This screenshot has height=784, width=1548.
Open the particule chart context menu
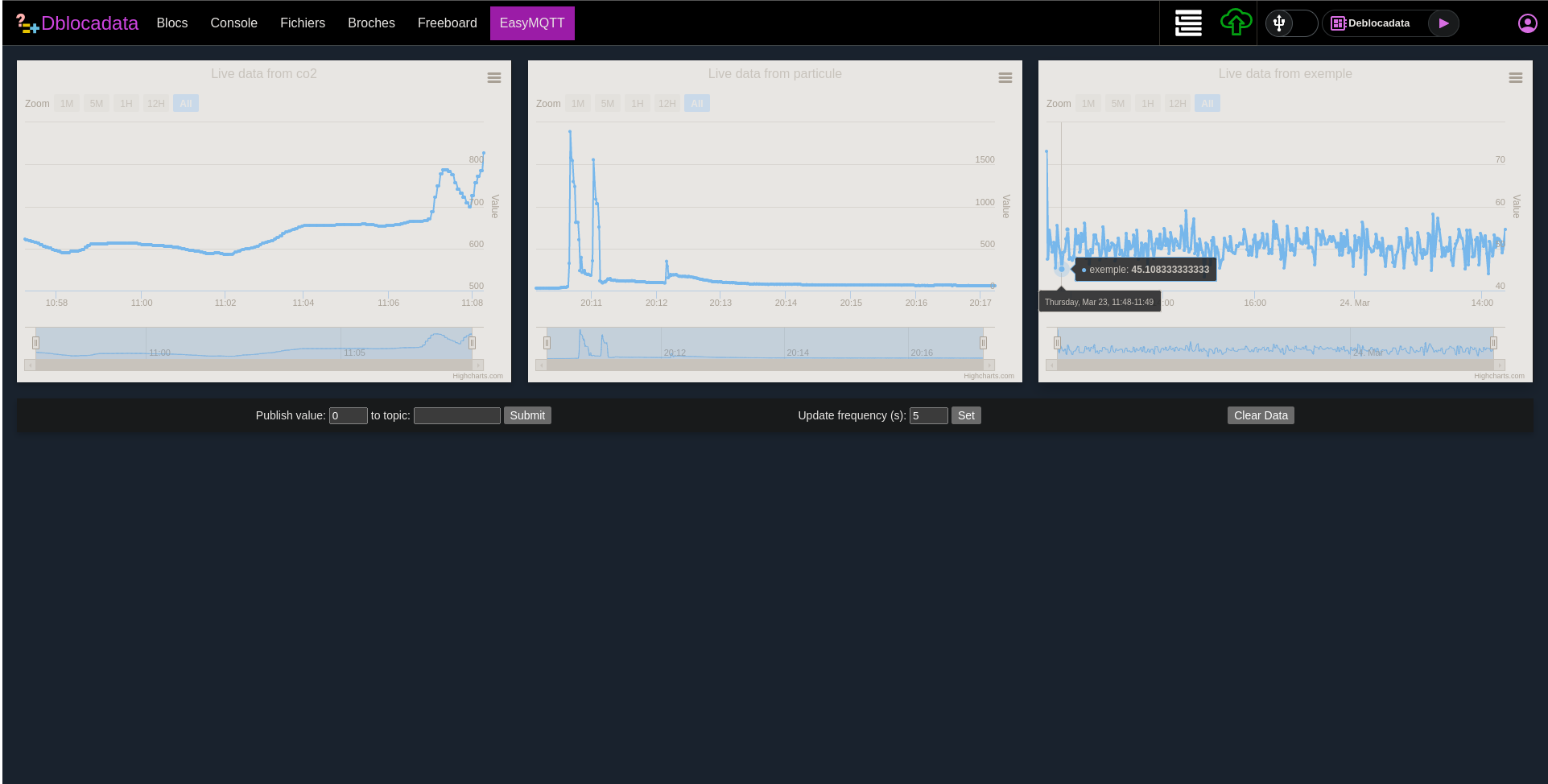tap(1005, 78)
